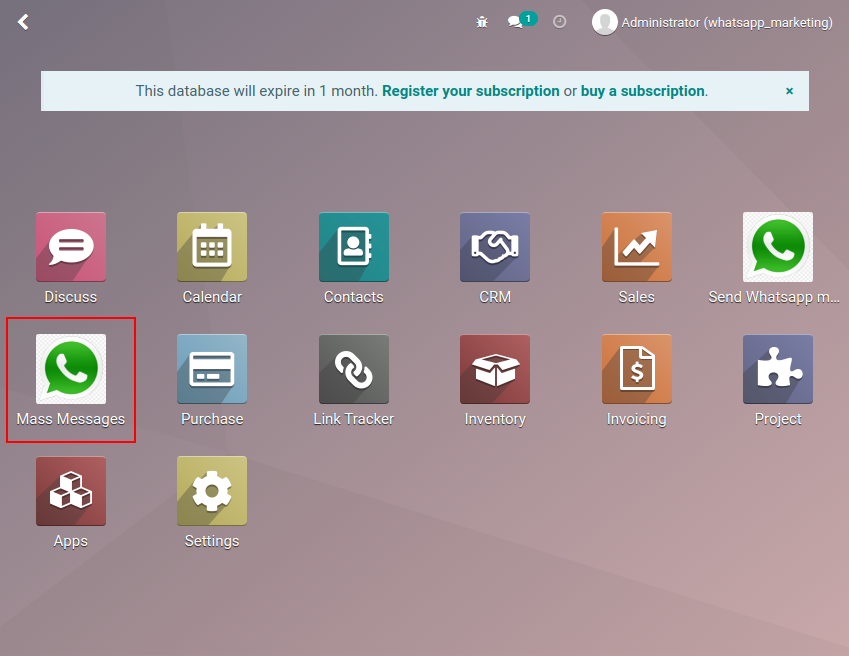The width and height of the screenshot is (849, 656).
Task: Open the Contacts app
Action: pyautogui.click(x=354, y=247)
